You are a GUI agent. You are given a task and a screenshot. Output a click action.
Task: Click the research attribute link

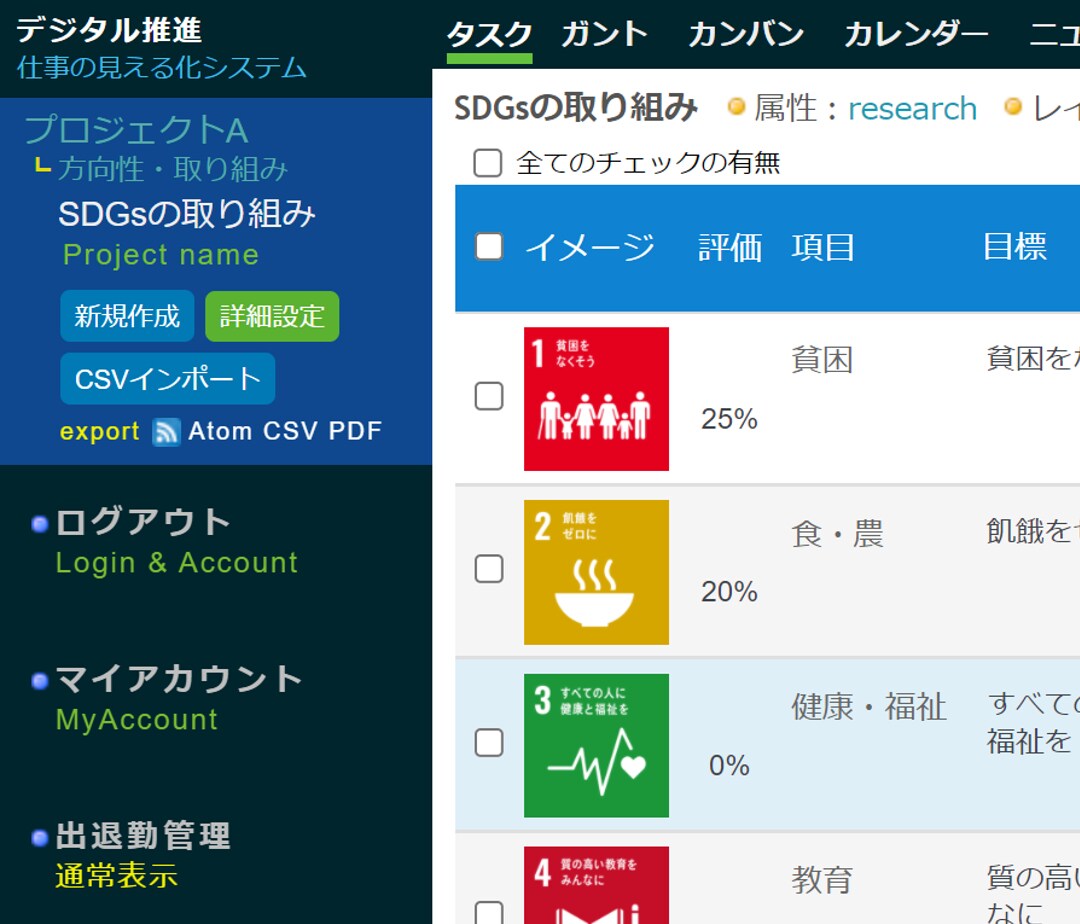912,109
